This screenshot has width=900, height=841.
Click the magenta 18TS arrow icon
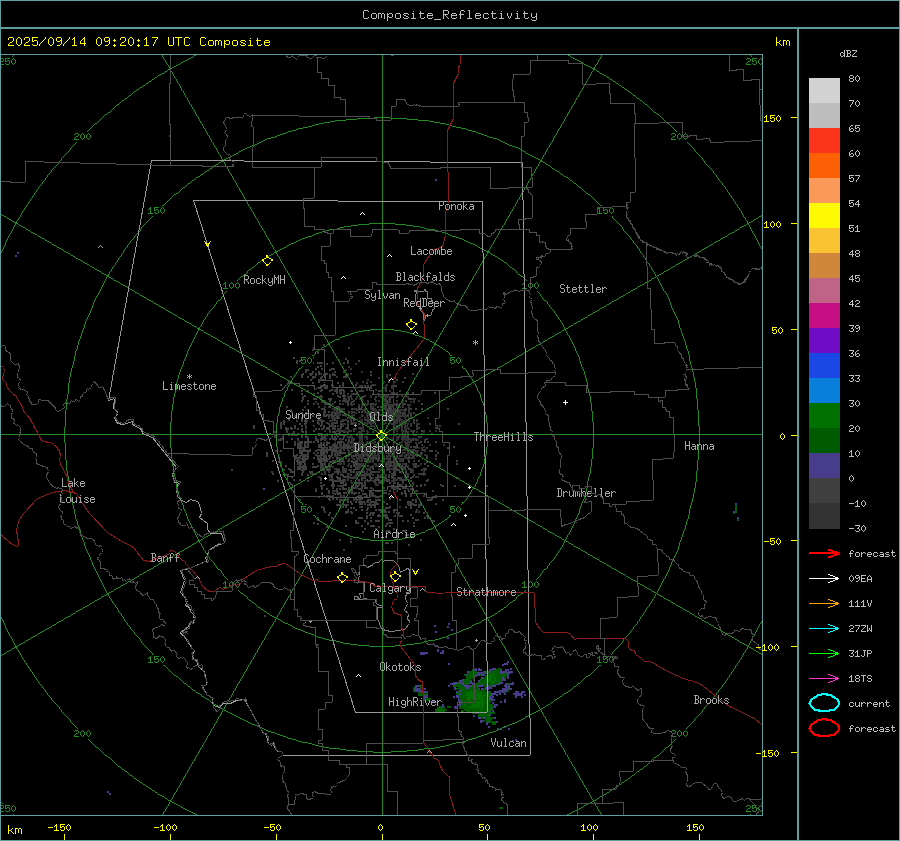[x=824, y=679]
